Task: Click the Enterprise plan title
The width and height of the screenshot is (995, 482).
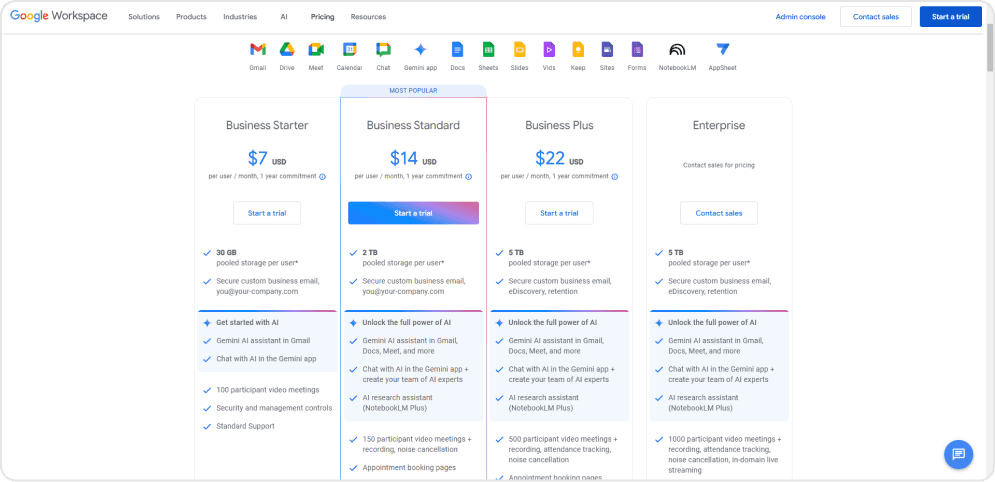Action: click(719, 126)
